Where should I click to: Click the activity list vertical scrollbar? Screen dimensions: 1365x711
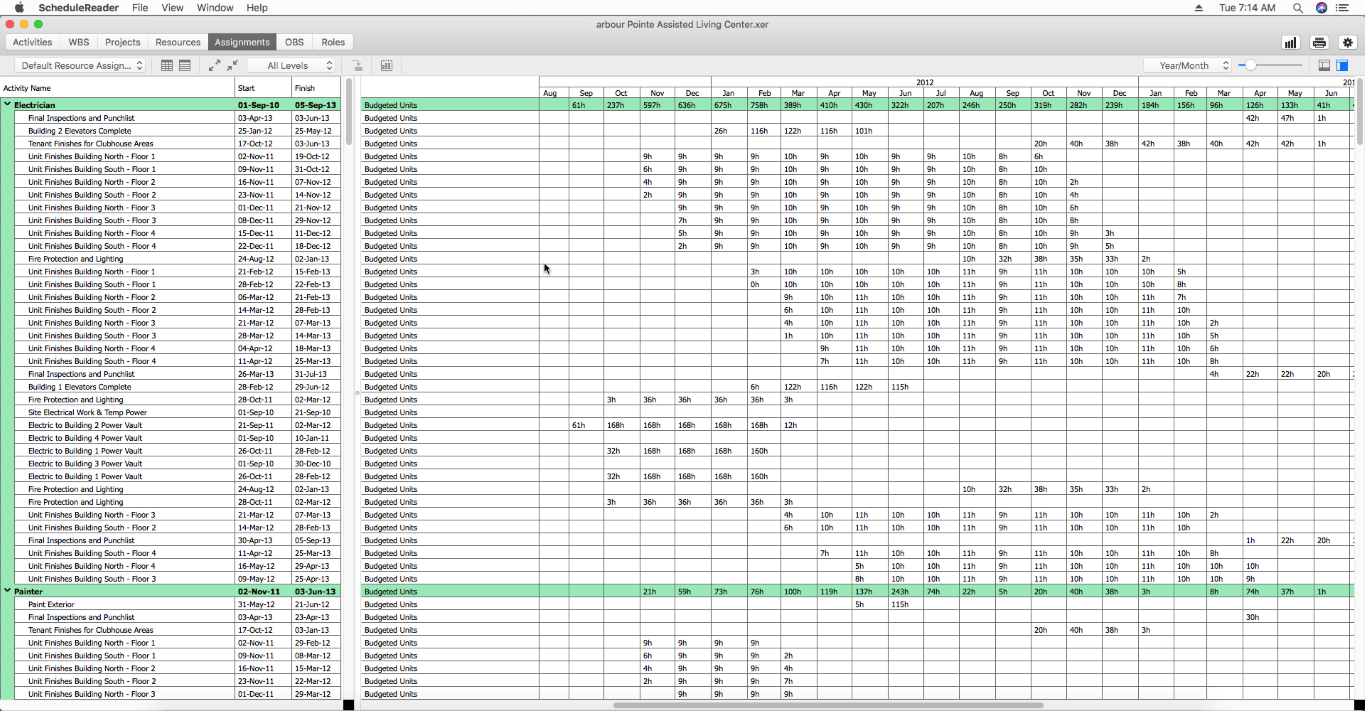[x=349, y=113]
